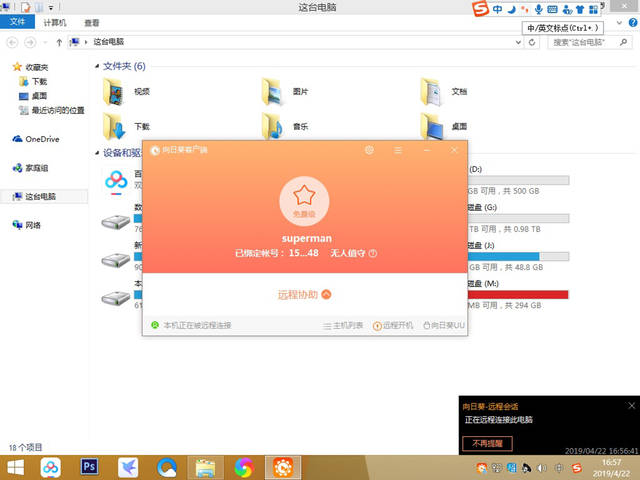
Task: Open the 下载 folder in main pane
Action: 126,127
